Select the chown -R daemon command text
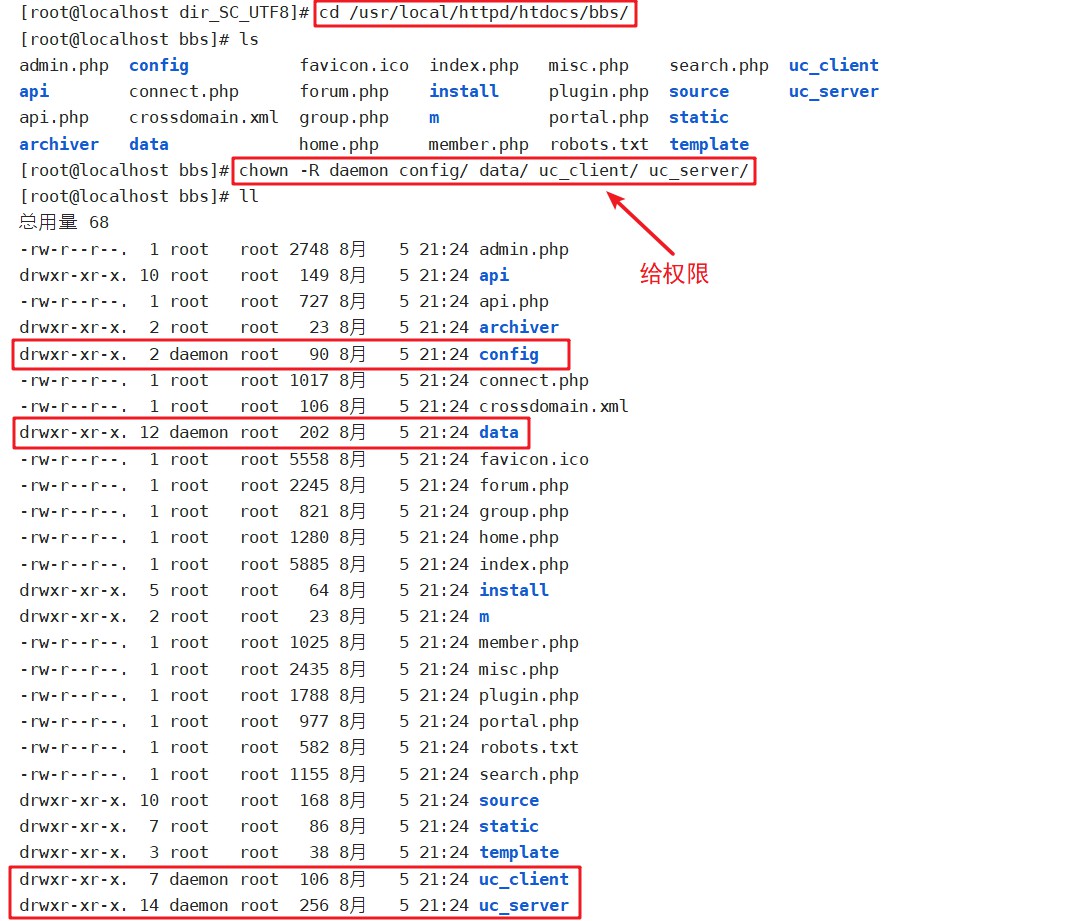The image size is (1072, 921). pyautogui.click(x=494, y=170)
